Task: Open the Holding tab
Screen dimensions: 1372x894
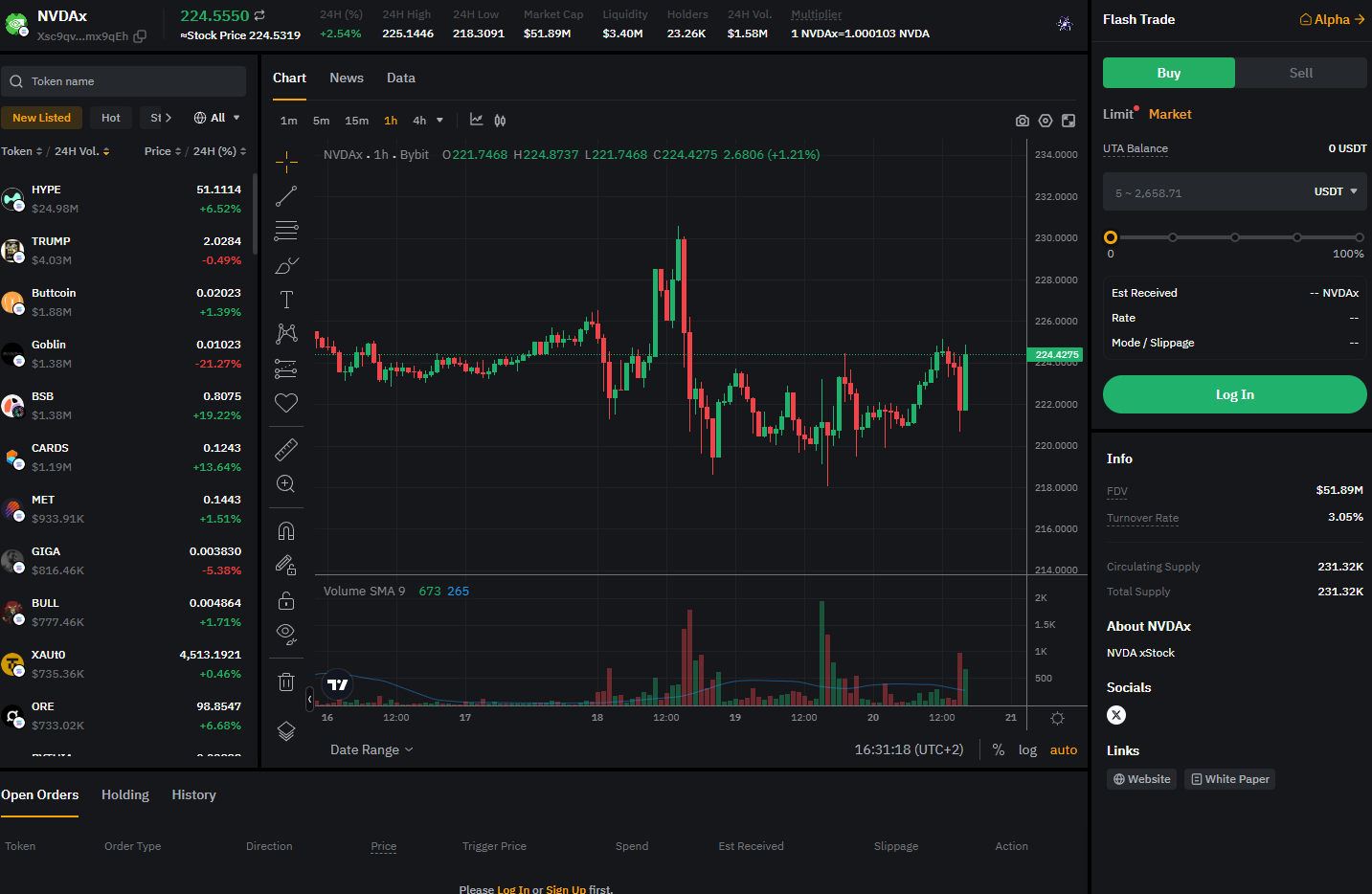Action: pyautogui.click(x=125, y=794)
